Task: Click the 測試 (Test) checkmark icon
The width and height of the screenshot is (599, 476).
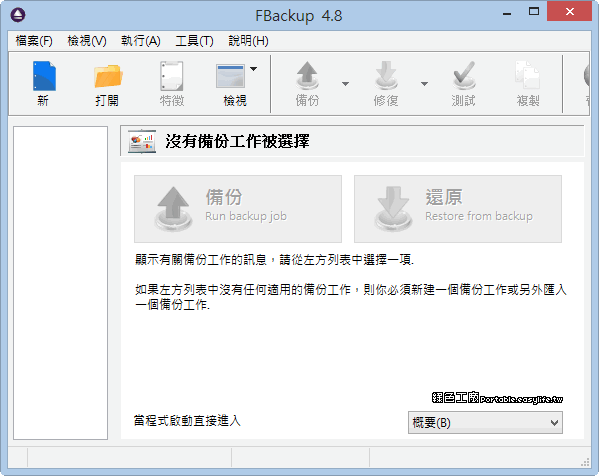Action: point(464,76)
